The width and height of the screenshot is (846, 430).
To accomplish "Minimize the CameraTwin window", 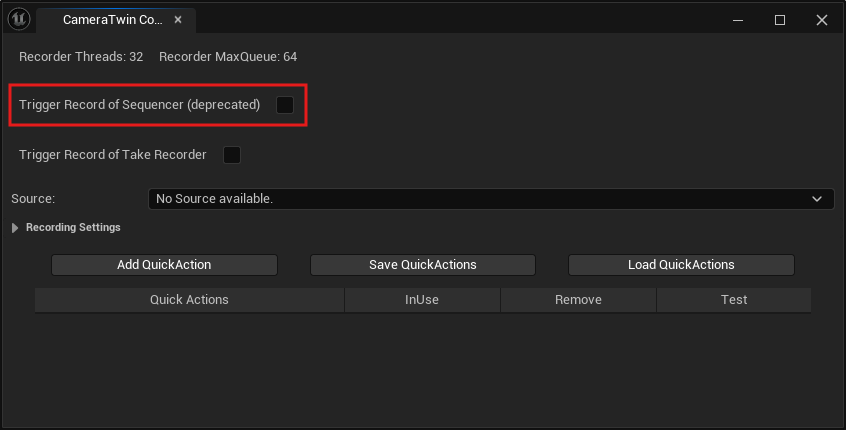I will [x=738, y=20].
